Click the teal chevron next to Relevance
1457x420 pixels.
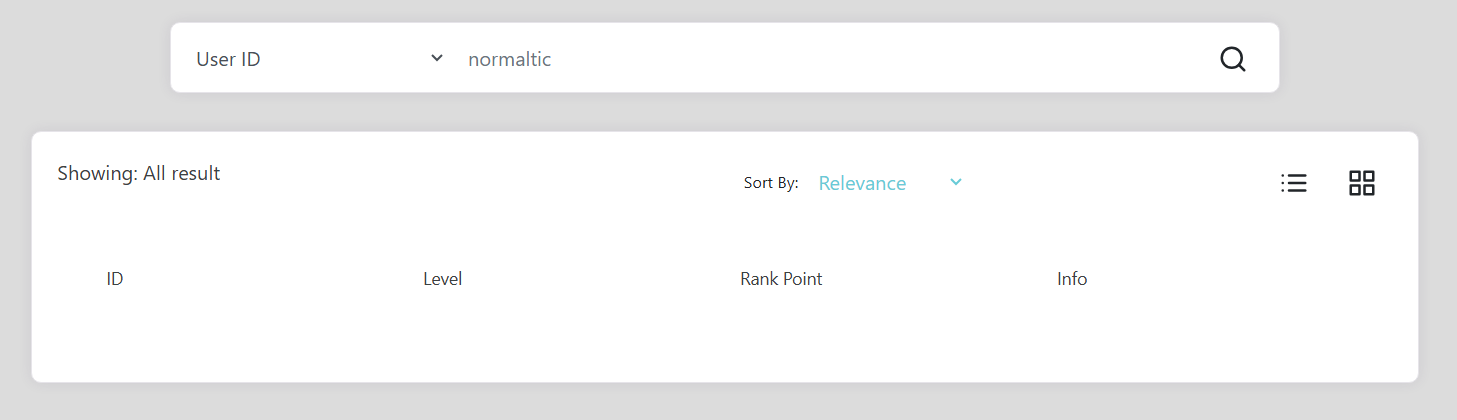[x=956, y=182]
